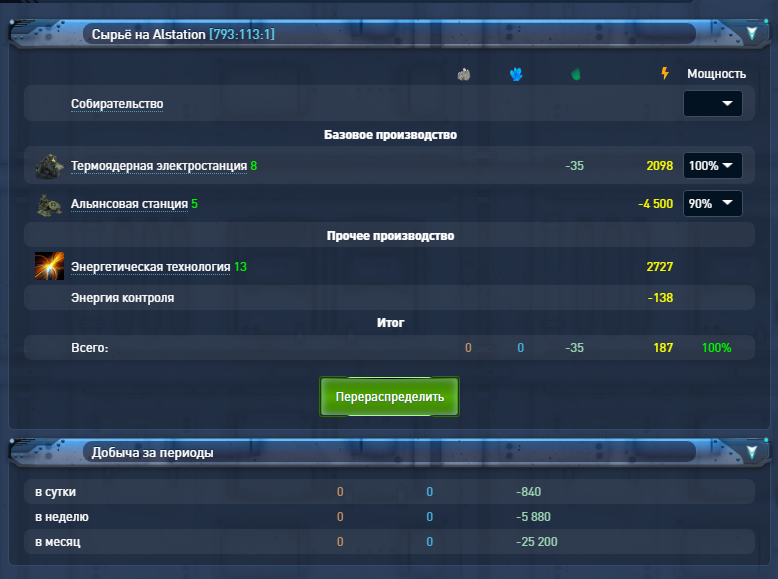This screenshot has height=579, width=778.
Task: Click the Энергия контроля row label
Action: pyautogui.click(x=122, y=298)
